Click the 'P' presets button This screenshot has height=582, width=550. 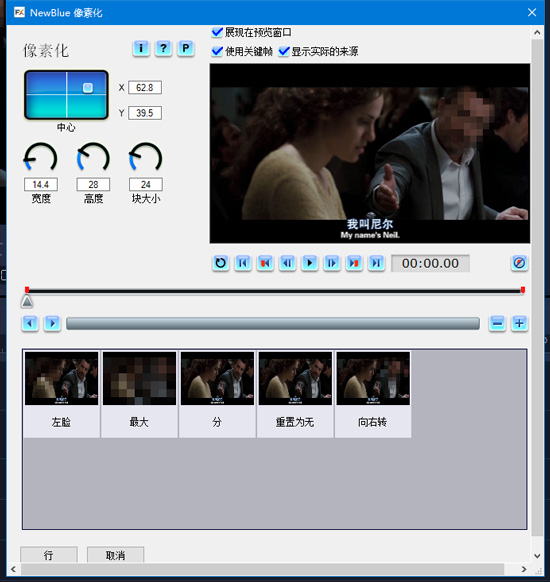coord(186,48)
